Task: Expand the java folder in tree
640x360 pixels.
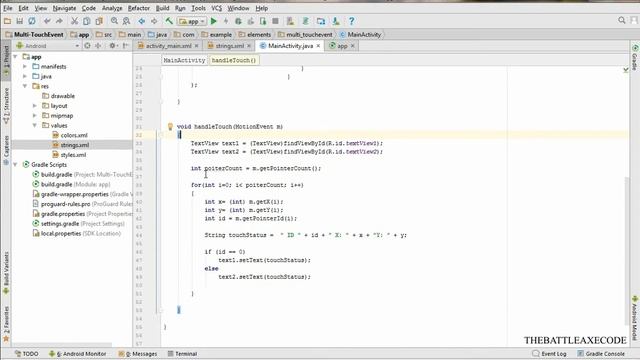Action: coord(25,76)
